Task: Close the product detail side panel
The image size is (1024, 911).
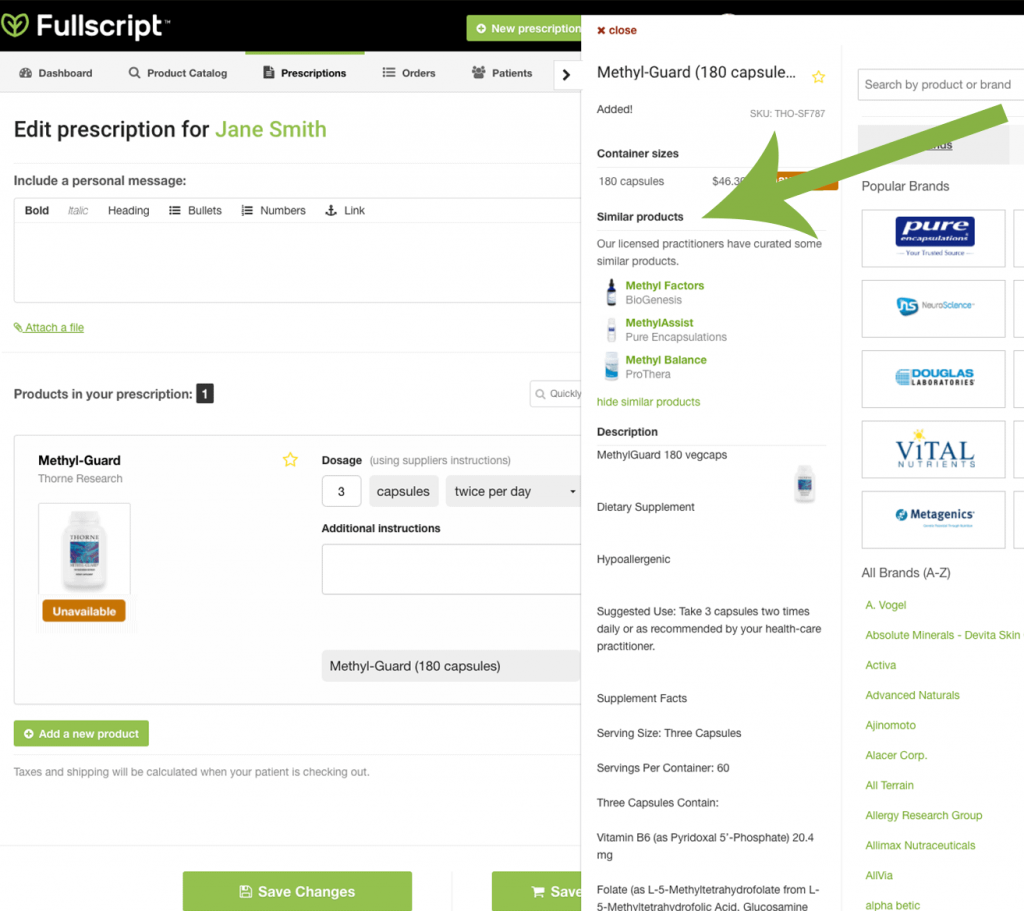Action: 616,30
